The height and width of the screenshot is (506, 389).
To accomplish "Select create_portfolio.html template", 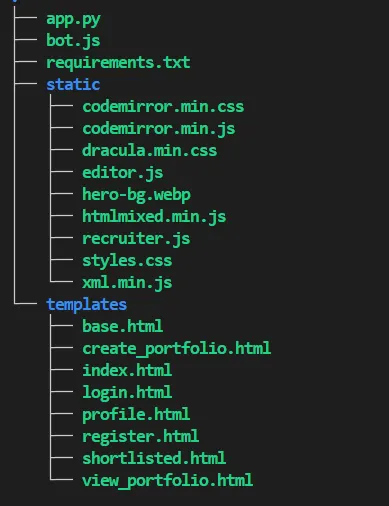I will pyautogui.click(x=176, y=348).
